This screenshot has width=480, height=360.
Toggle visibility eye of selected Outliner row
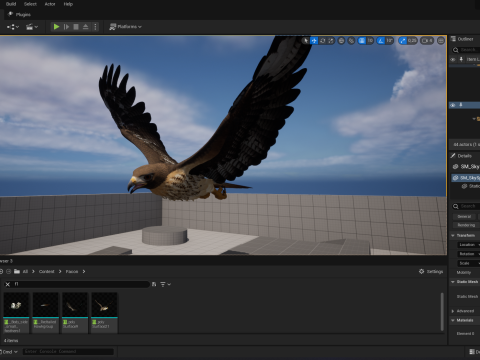tap(453, 105)
